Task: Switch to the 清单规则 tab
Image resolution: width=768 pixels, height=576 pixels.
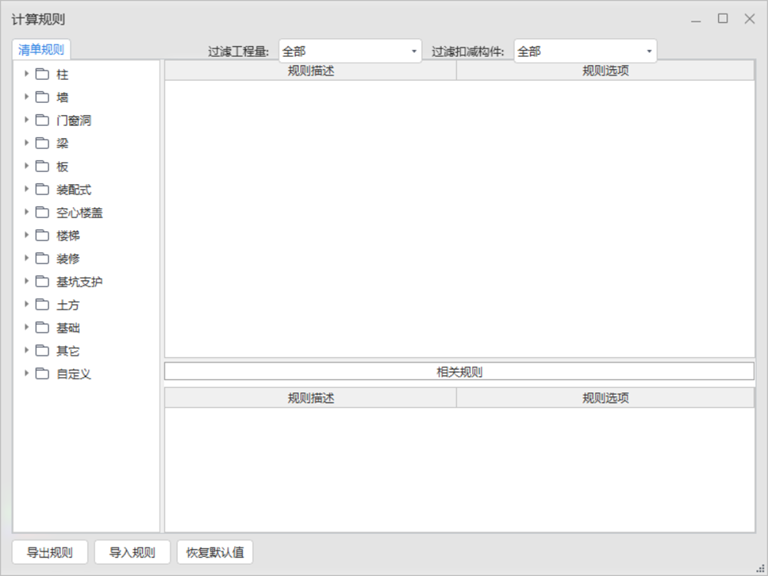Action: coord(41,50)
